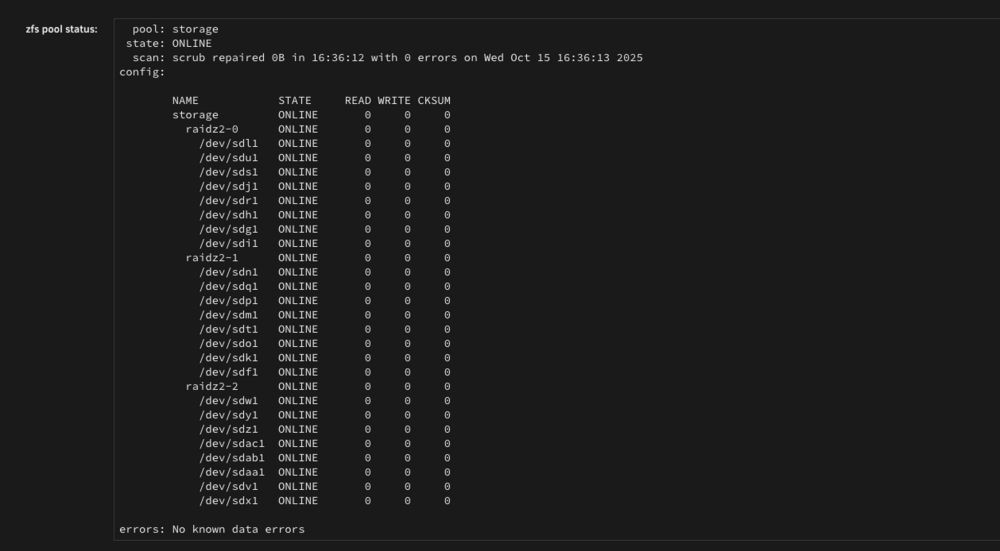Click device /dev/sdk1

point(228,358)
